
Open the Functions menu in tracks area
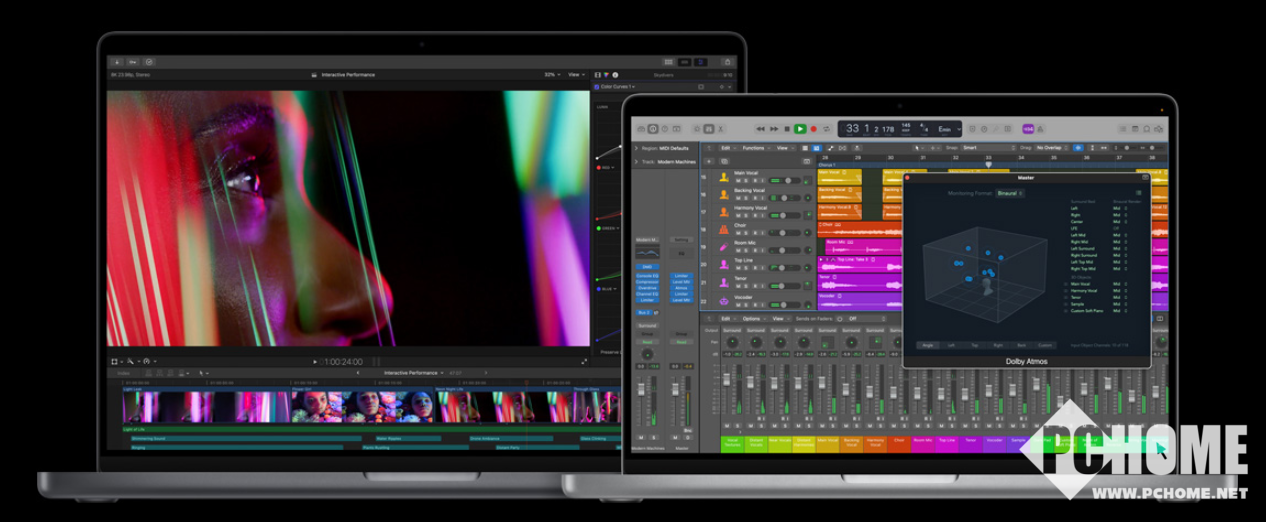tap(754, 148)
